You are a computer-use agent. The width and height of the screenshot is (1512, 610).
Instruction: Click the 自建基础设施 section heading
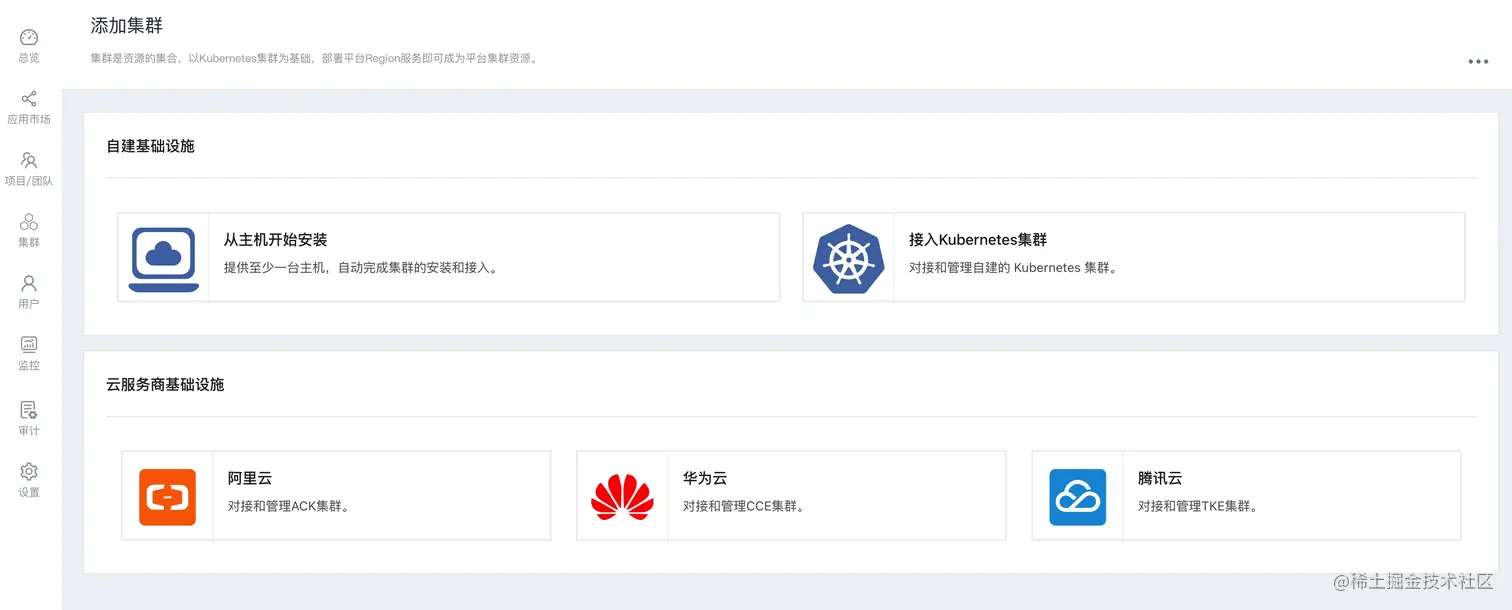click(x=150, y=146)
